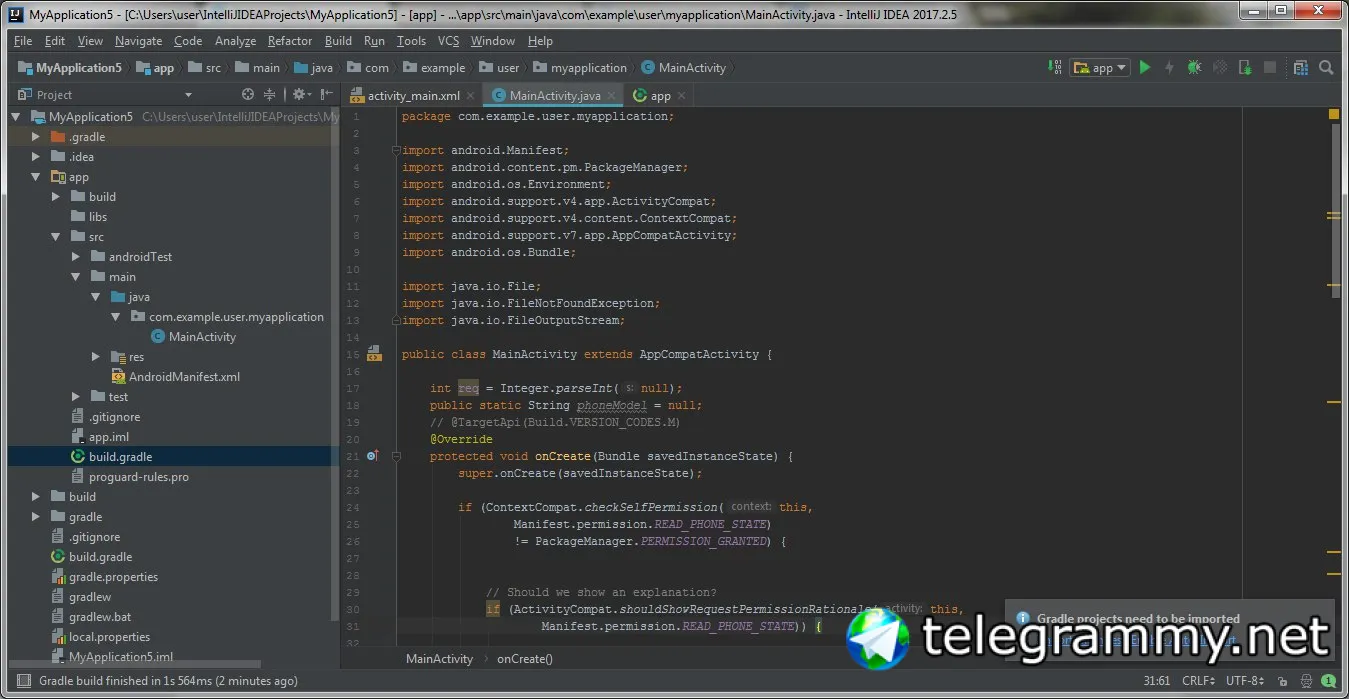Click the 31:61 caret position indicator
Viewport: 1349px width, 699px height.
click(x=1156, y=681)
